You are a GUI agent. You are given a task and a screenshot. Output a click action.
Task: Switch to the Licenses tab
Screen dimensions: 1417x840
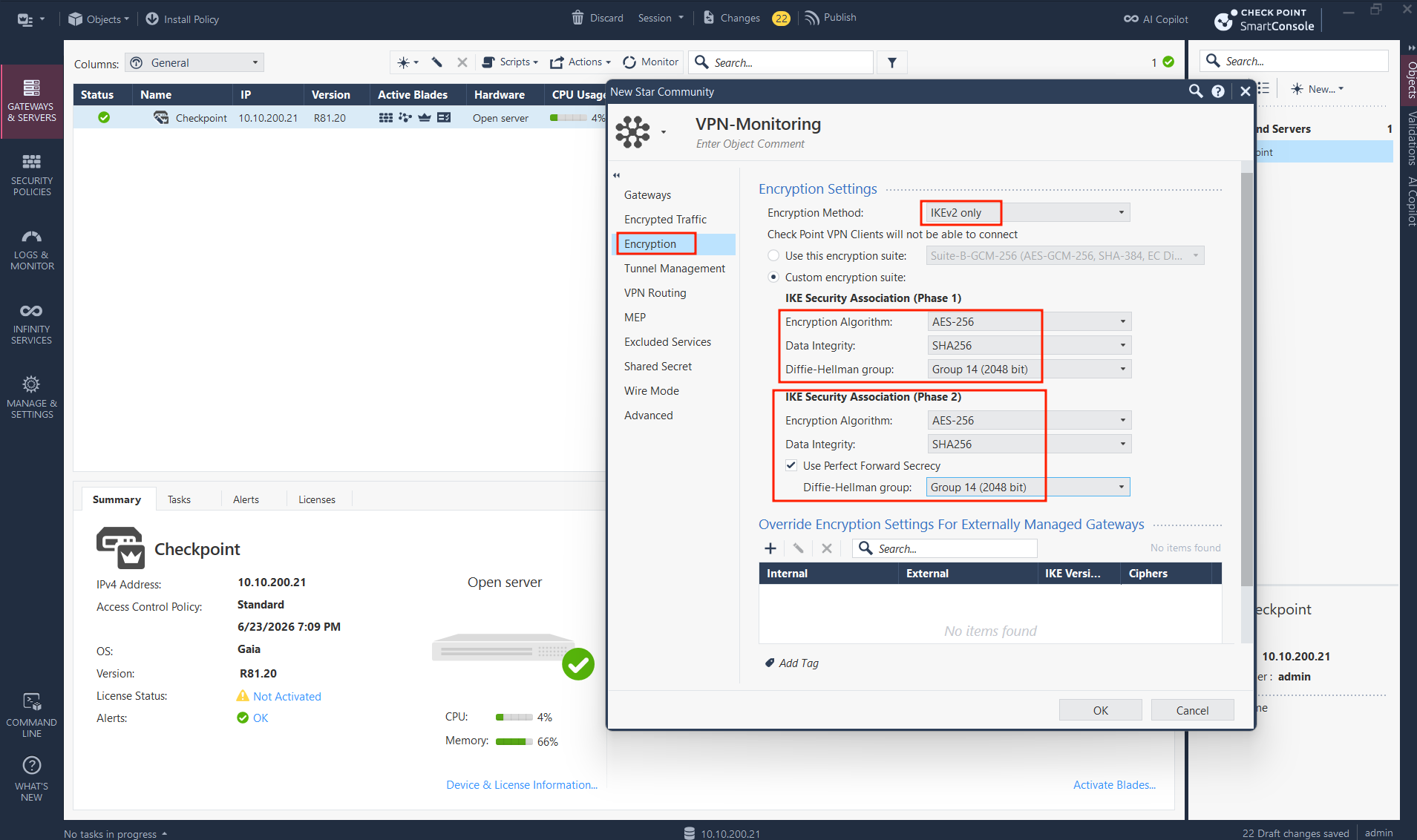[x=317, y=499]
